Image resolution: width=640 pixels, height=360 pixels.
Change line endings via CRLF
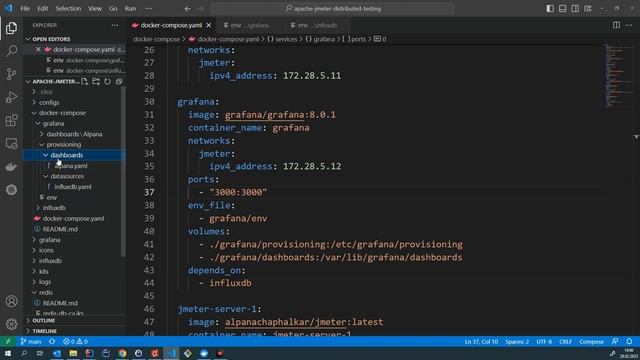[x=565, y=341]
